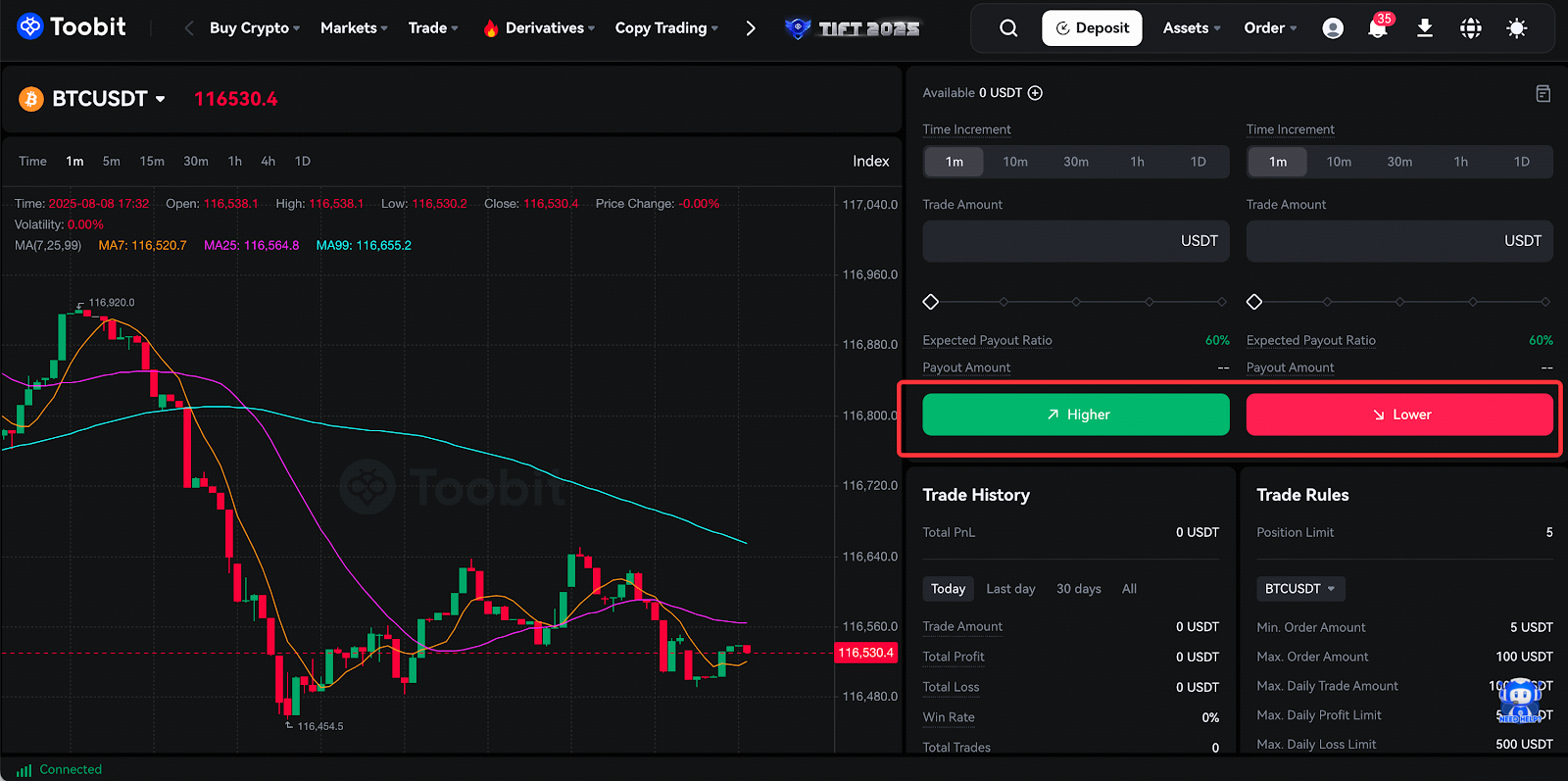Click the next nav arrow
1568x781 pixels.
pyautogui.click(x=751, y=28)
